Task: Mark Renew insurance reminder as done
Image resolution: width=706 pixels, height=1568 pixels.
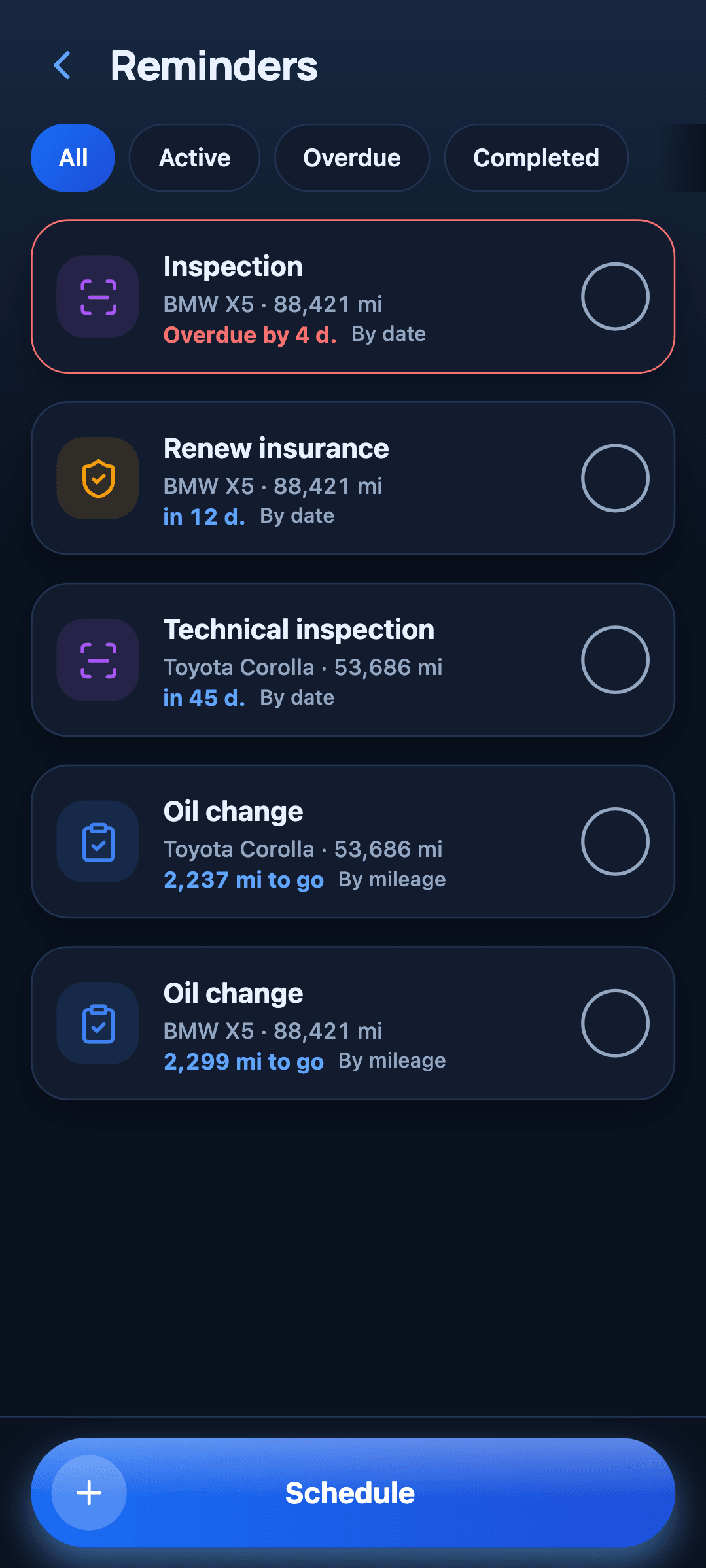Action: click(615, 478)
